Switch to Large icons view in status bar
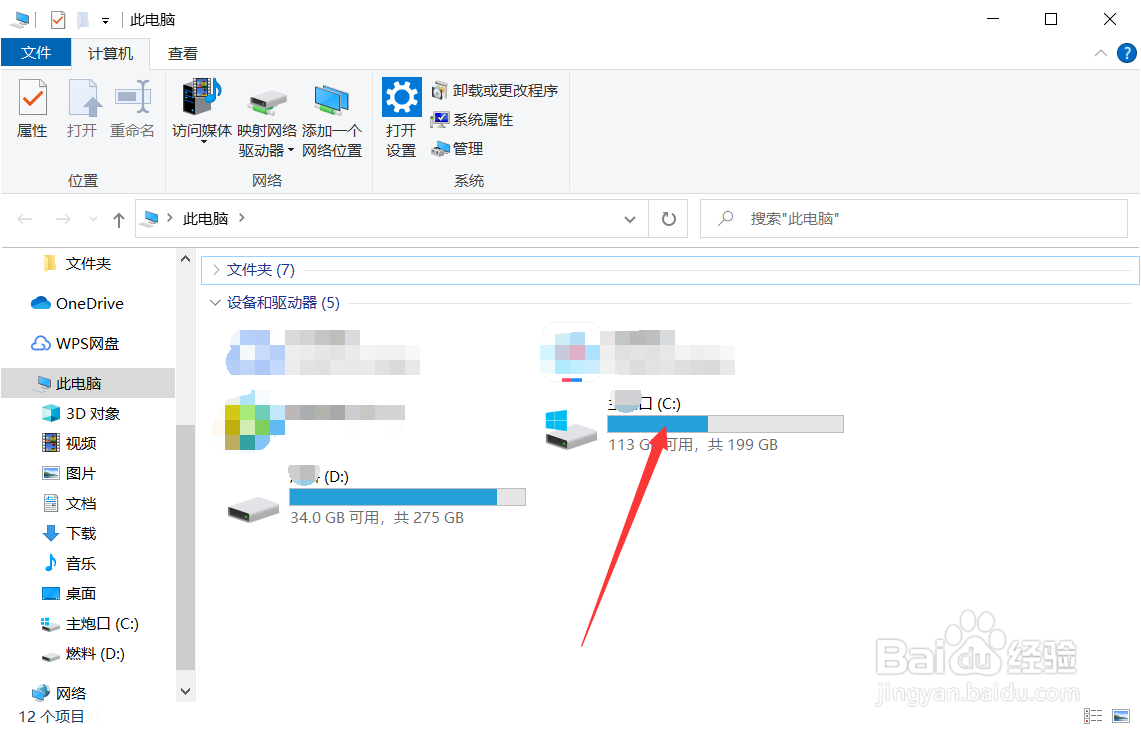This screenshot has width=1141, height=732. click(1121, 716)
